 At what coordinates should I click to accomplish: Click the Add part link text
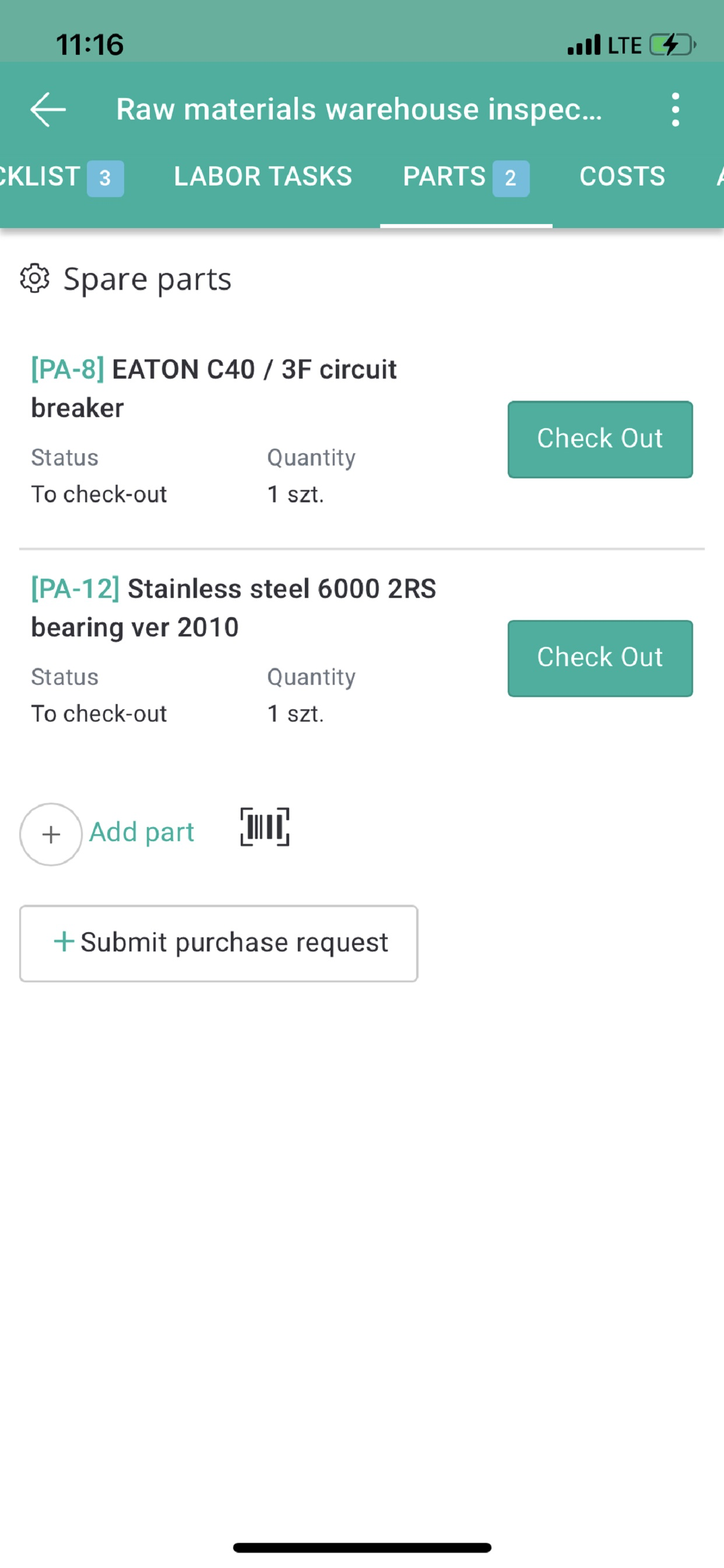pos(142,832)
